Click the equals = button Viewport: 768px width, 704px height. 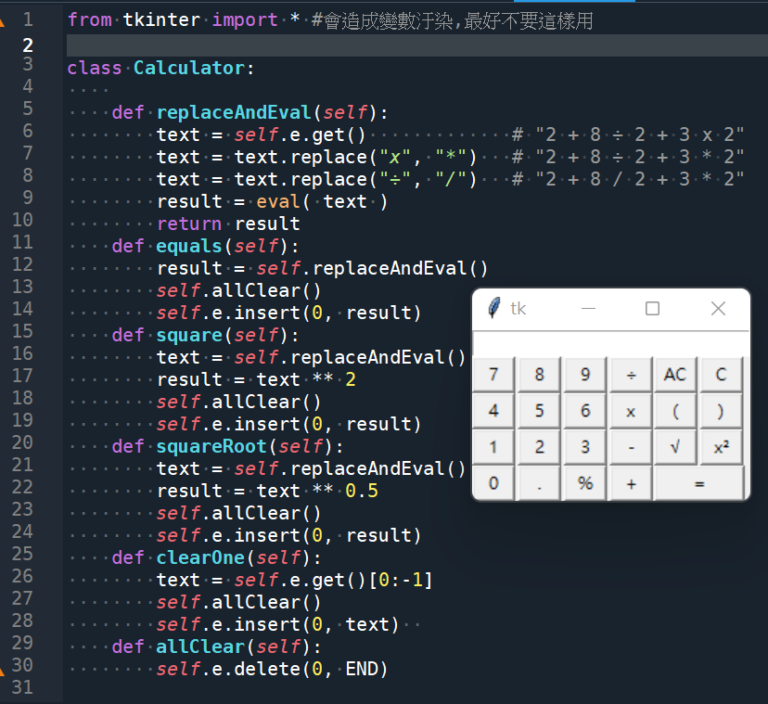point(699,484)
